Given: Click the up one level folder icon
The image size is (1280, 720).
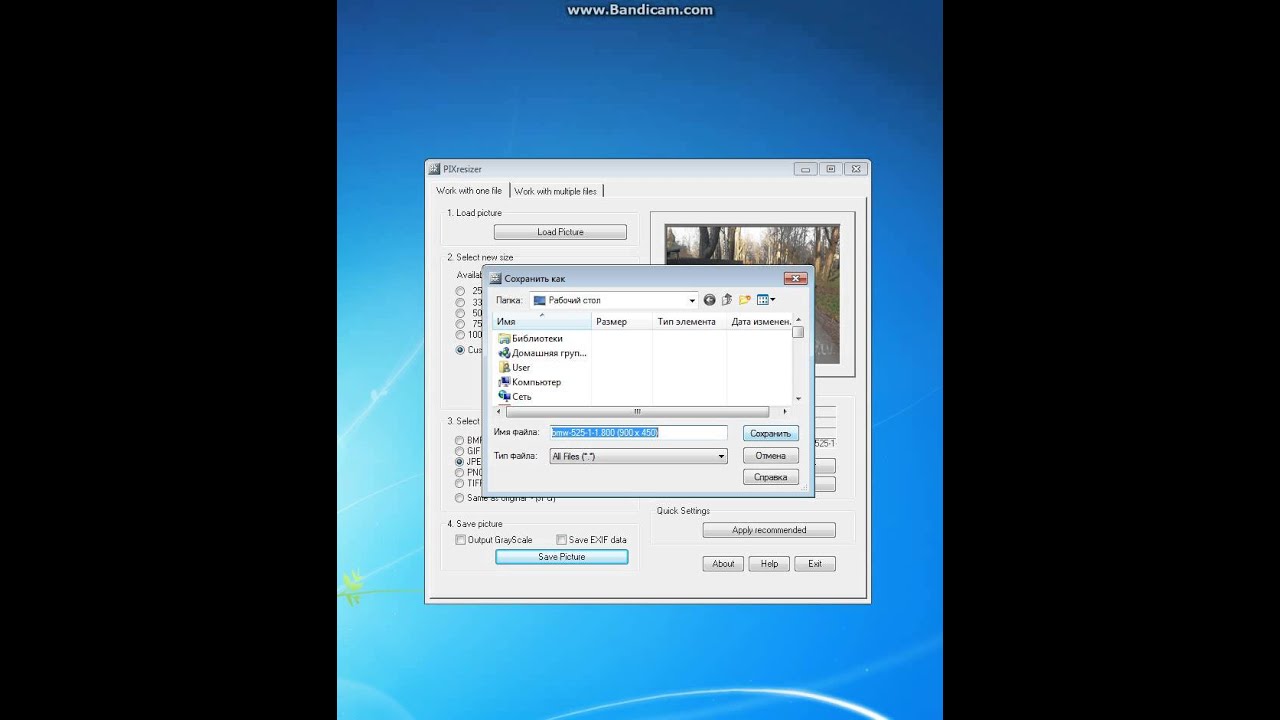Looking at the screenshot, I should (727, 300).
